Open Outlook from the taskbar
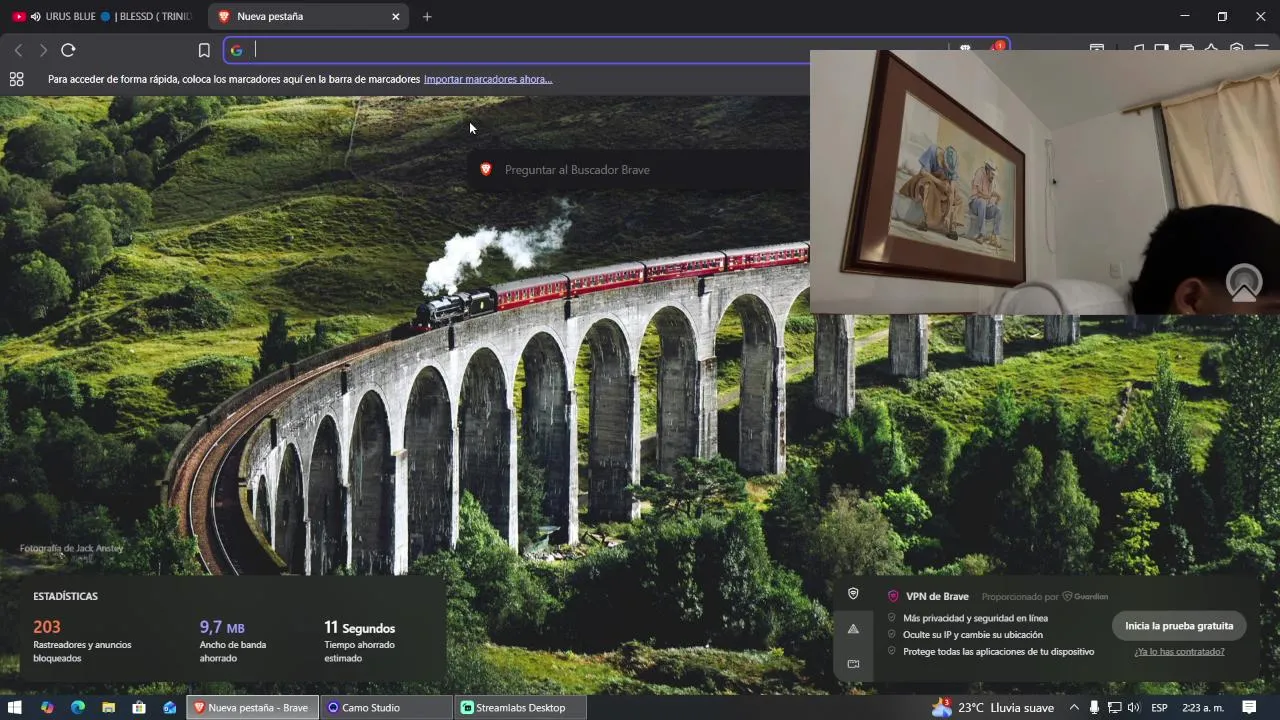1280x720 pixels. tap(170, 707)
